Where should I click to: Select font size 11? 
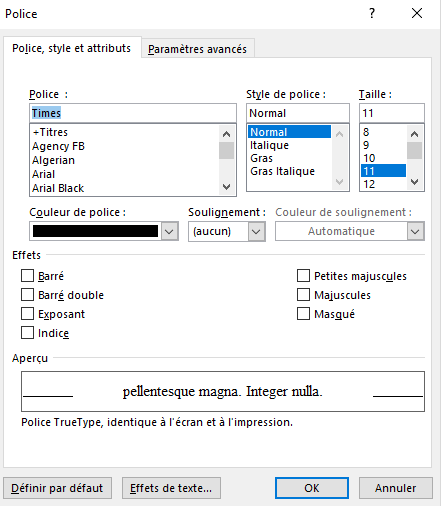(383, 171)
